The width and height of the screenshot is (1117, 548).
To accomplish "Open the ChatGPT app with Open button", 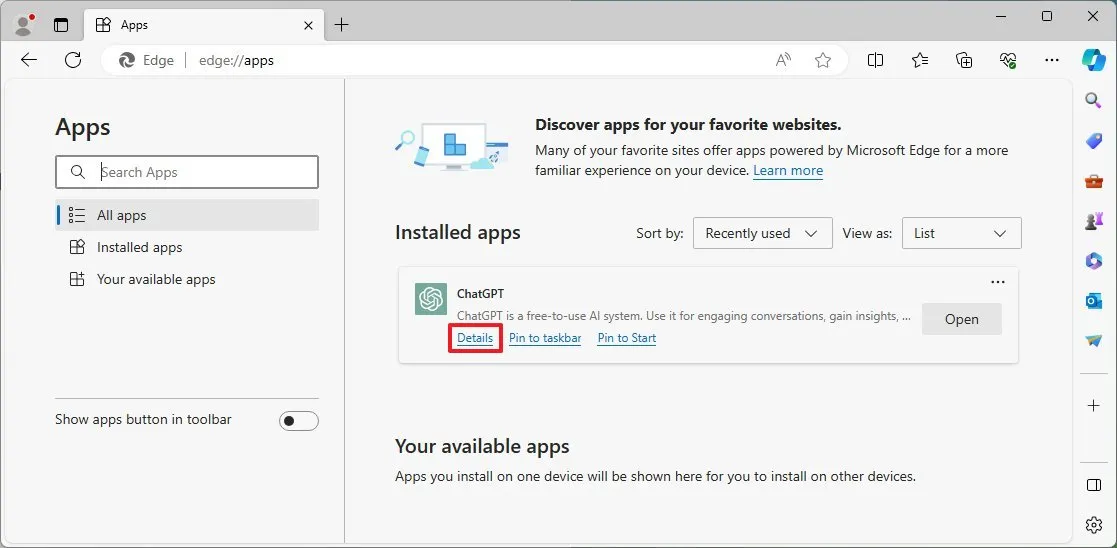I will [962, 319].
